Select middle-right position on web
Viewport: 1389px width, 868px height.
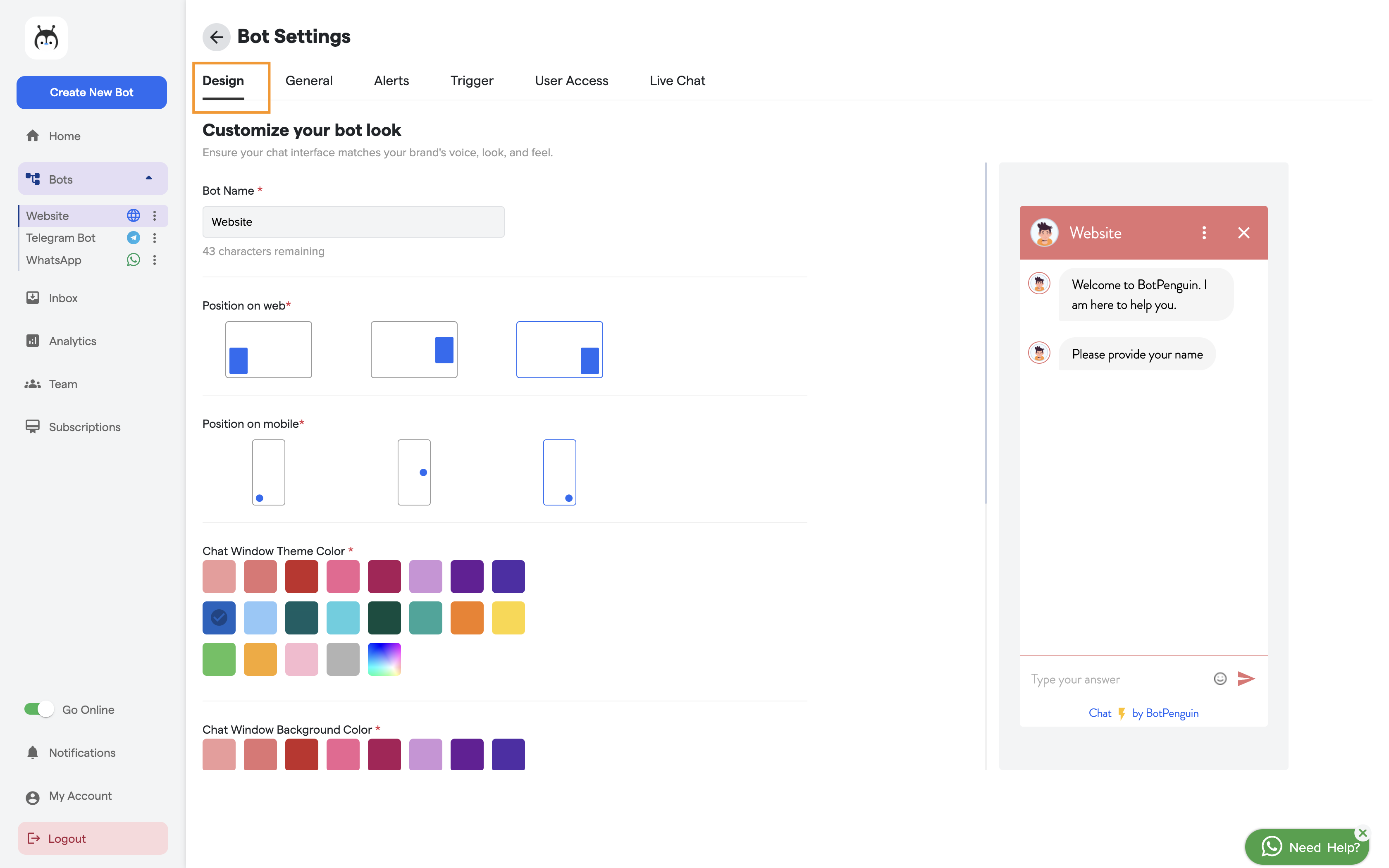[x=414, y=350]
